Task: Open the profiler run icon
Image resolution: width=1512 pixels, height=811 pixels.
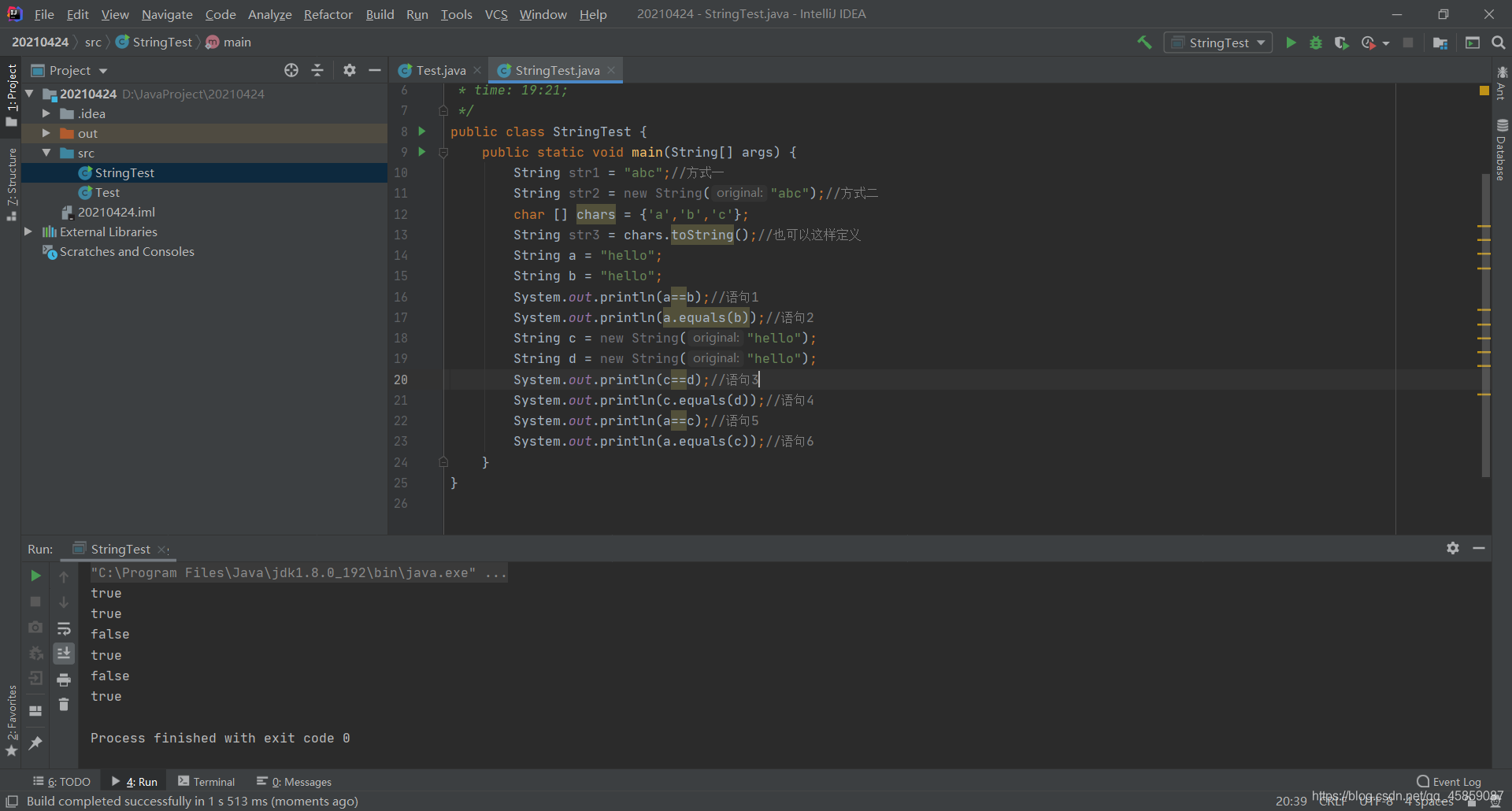Action: (1369, 43)
